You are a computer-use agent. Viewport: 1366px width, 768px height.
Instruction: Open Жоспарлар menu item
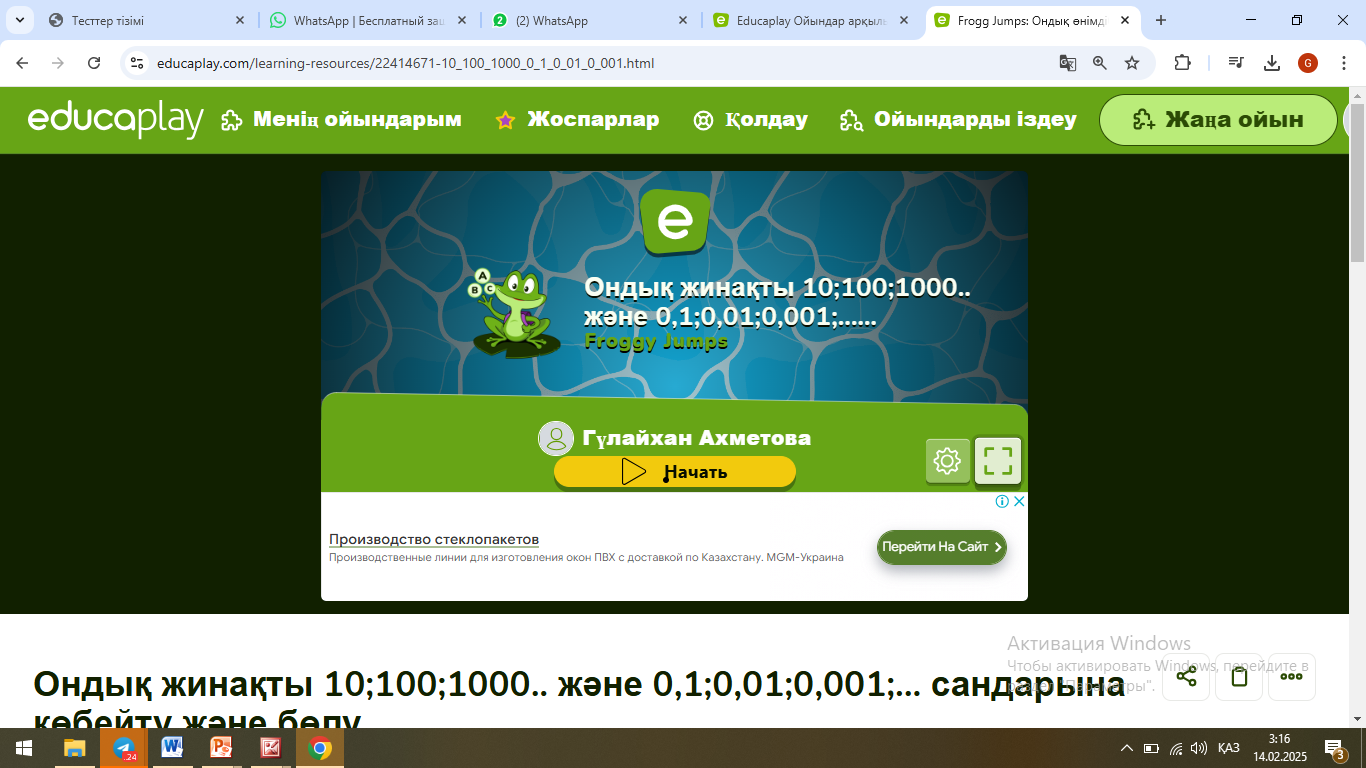577,120
